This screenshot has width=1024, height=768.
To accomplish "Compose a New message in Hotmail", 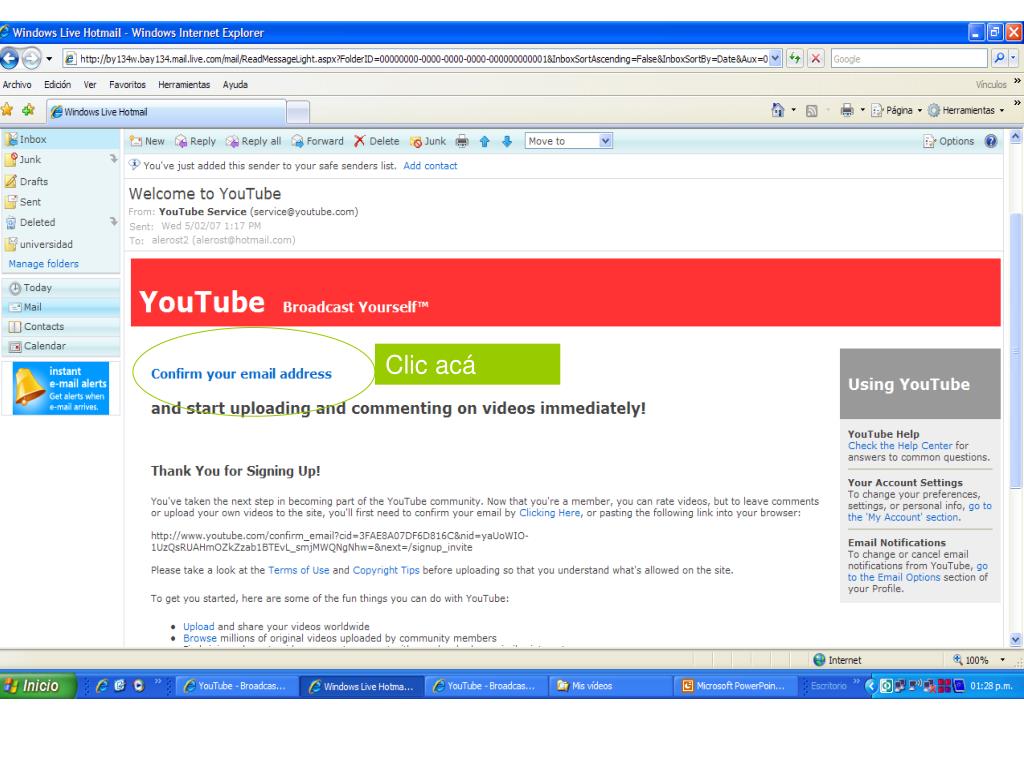I will point(147,141).
